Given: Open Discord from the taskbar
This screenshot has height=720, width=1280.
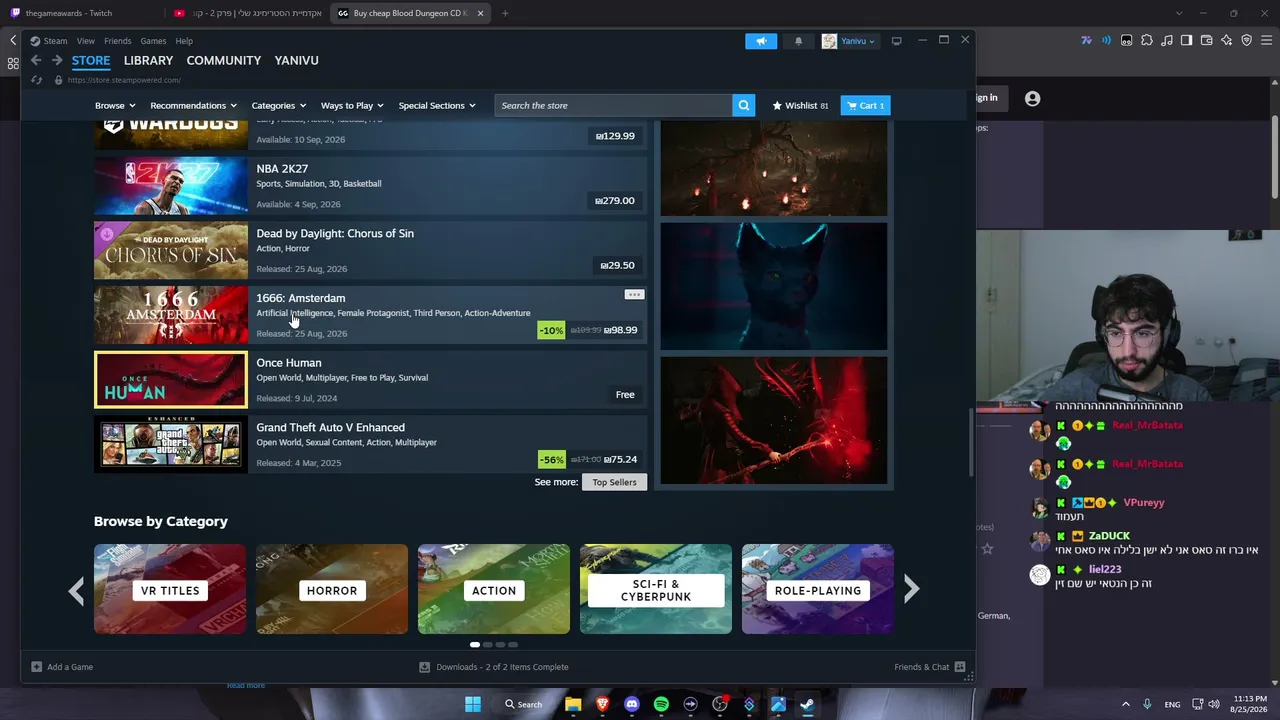Looking at the screenshot, I should (x=631, y=704).
